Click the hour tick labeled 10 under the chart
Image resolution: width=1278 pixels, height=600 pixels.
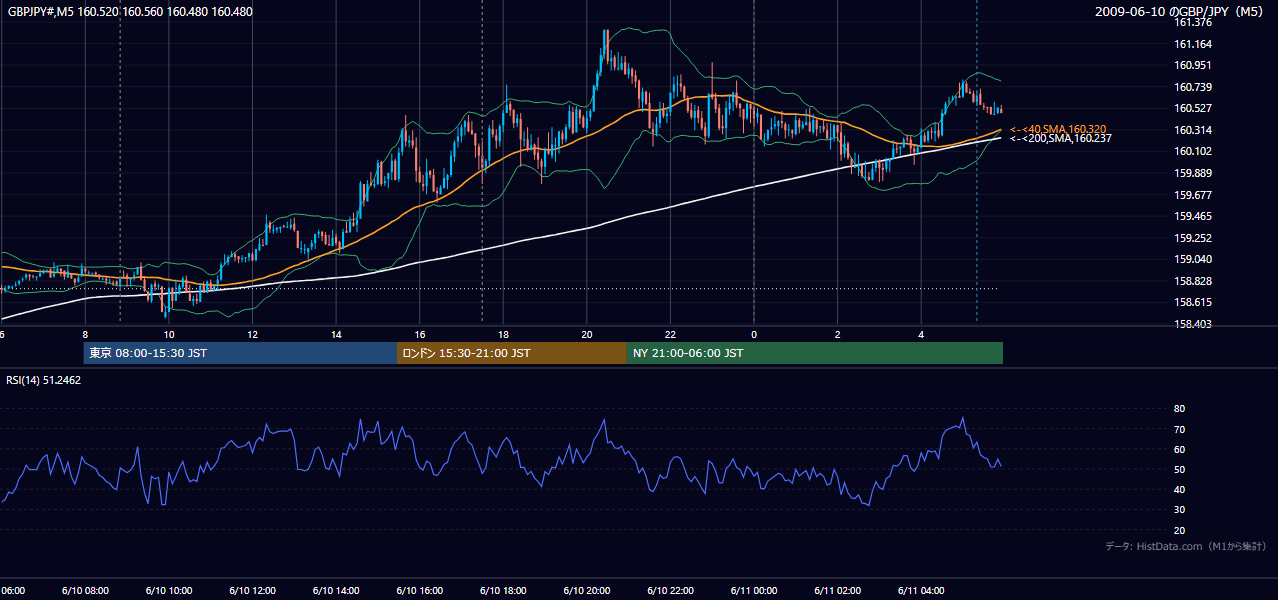(x=169, y=334)
